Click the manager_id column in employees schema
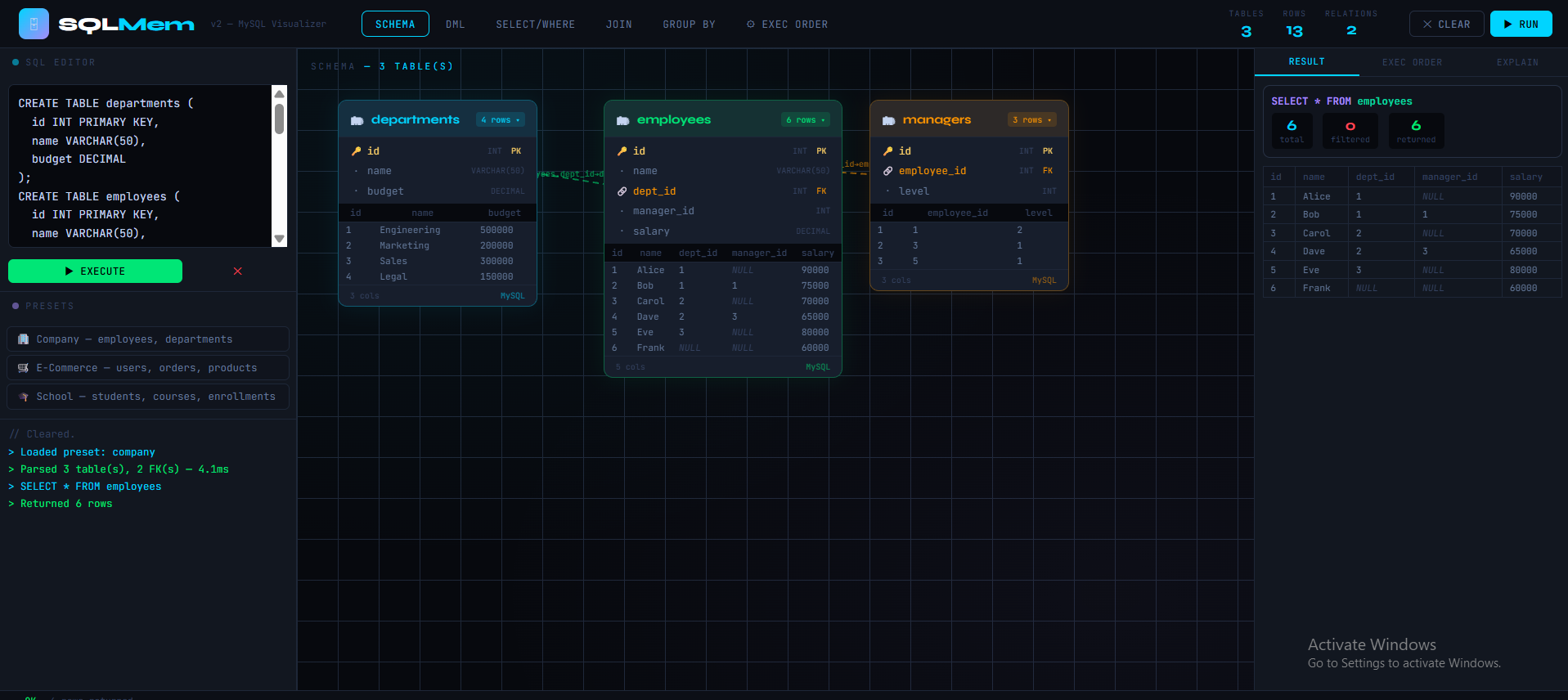 [723, 211]
